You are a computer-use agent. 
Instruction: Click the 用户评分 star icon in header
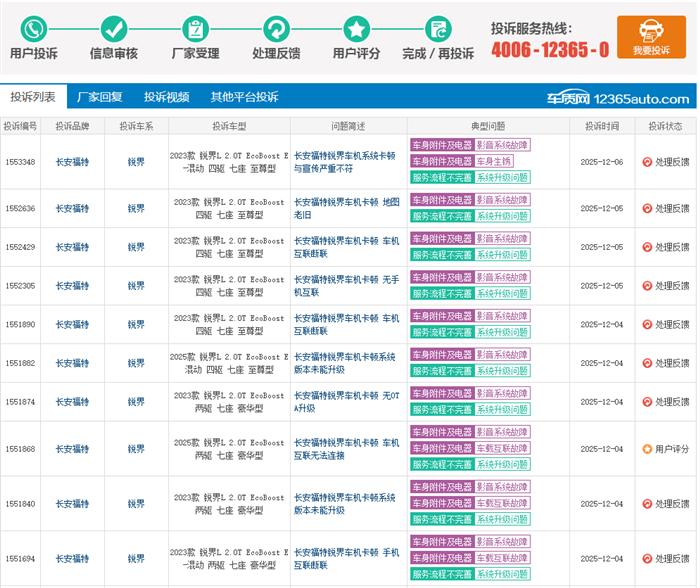coord(356,28)
